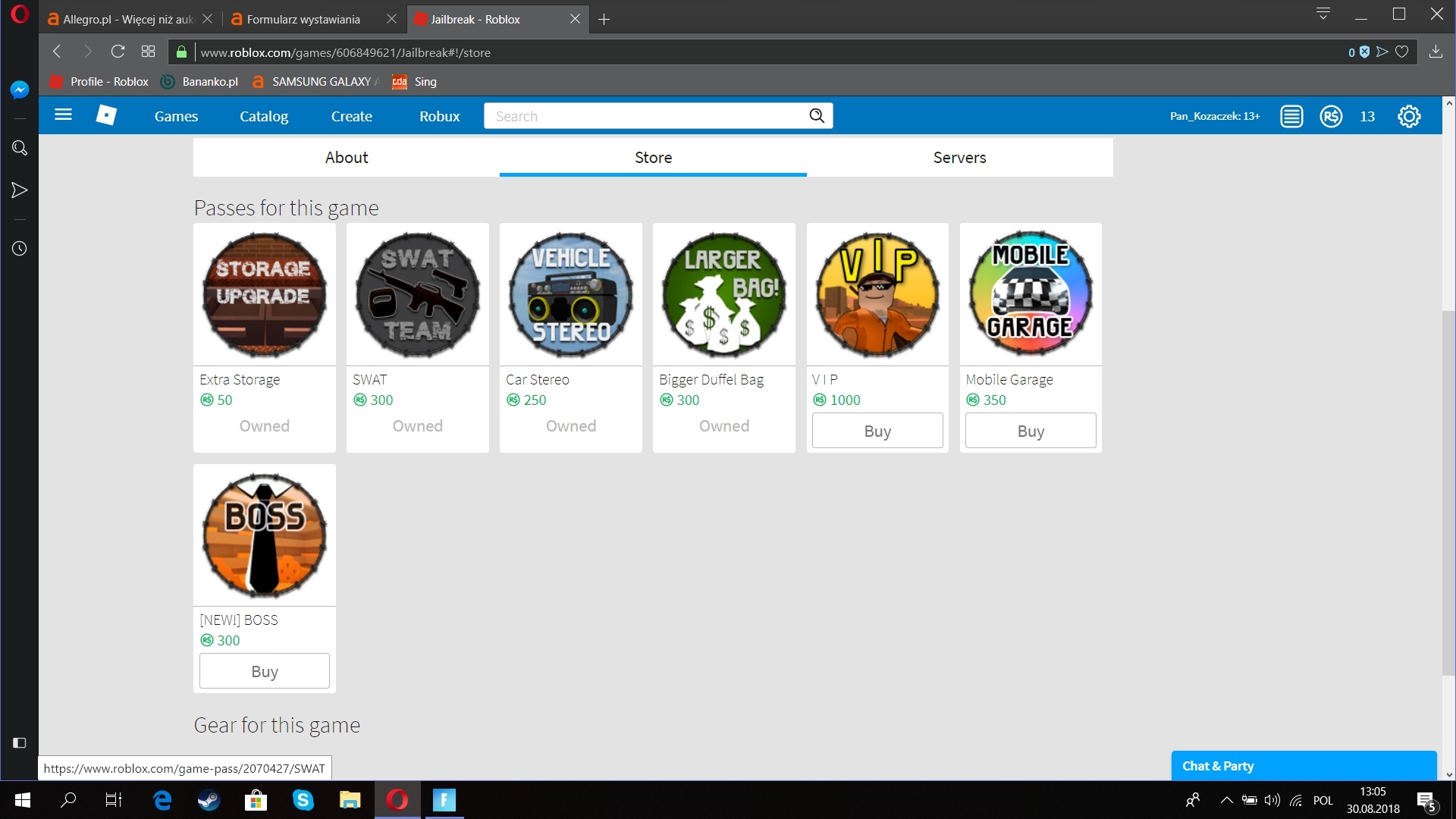This screenshot has height=819, width=1456.
Task: Click the Robux balance dropdown
Action: (x=1349, y=116)
